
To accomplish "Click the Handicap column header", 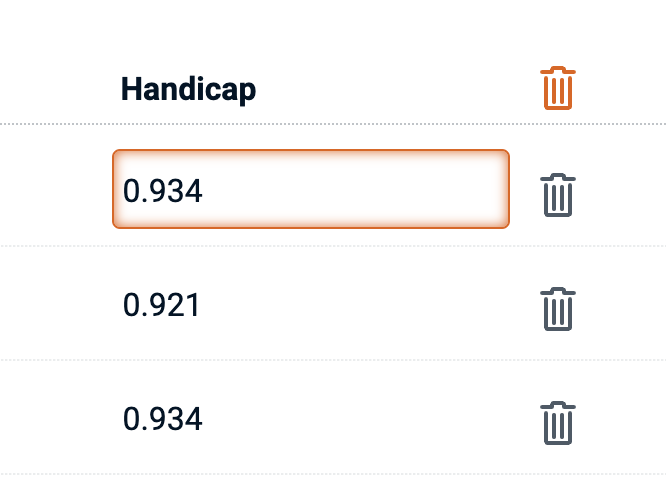I will pyautogui.click(x=188, y=90).
